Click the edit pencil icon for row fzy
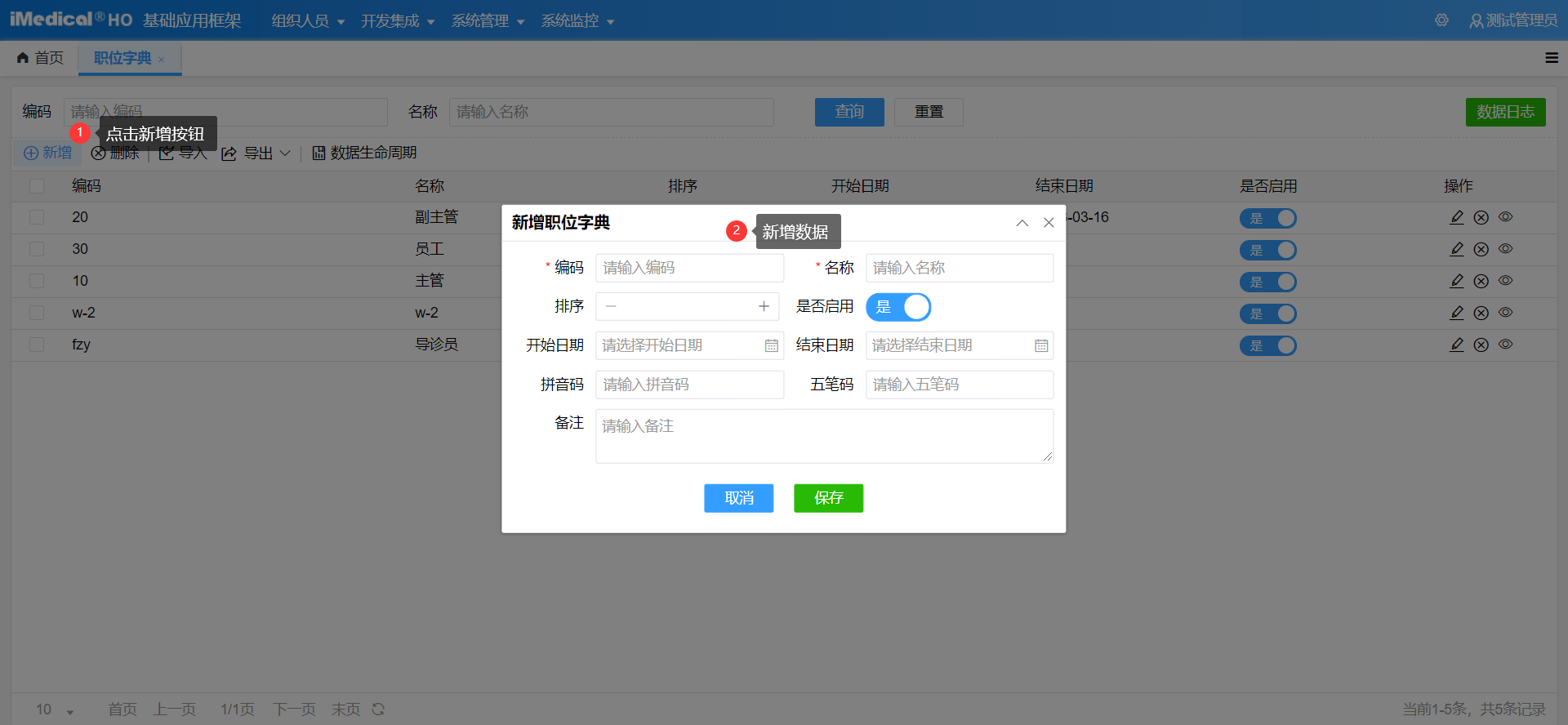This screenshot has width=1568, height=725. tap(1456, 345)
